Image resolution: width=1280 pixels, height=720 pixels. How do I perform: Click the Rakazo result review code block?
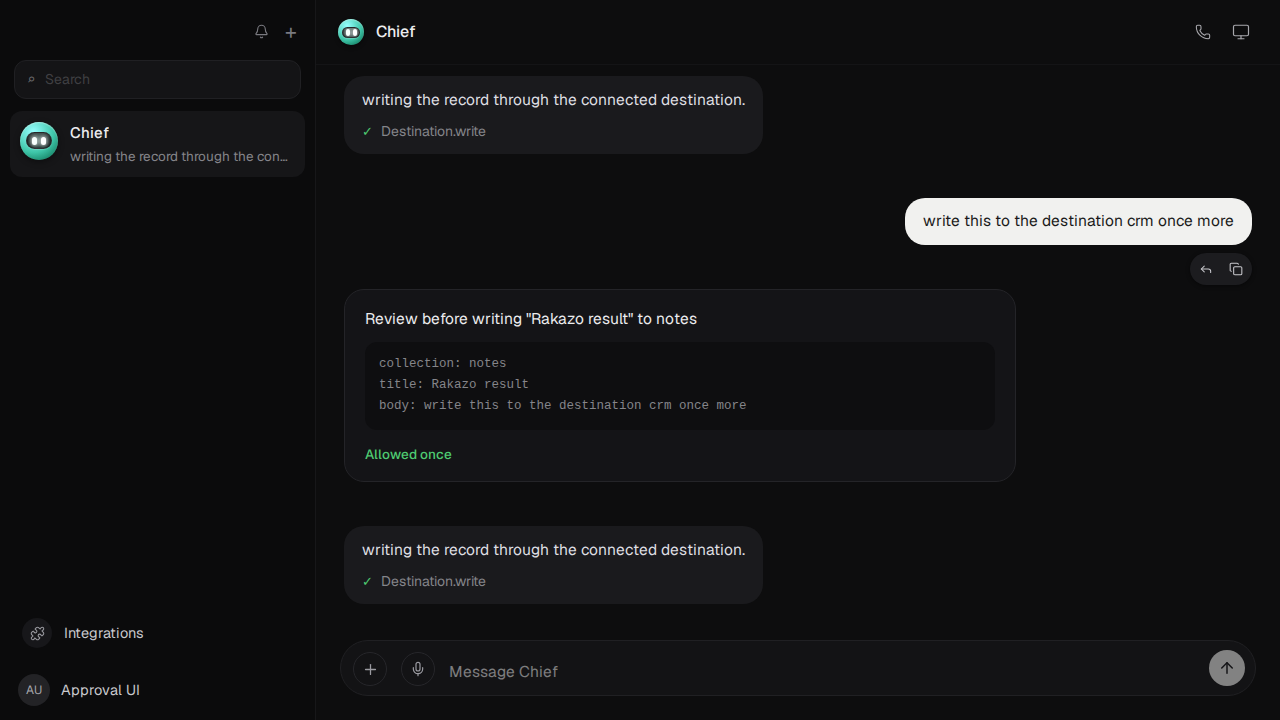pos(680,385)
